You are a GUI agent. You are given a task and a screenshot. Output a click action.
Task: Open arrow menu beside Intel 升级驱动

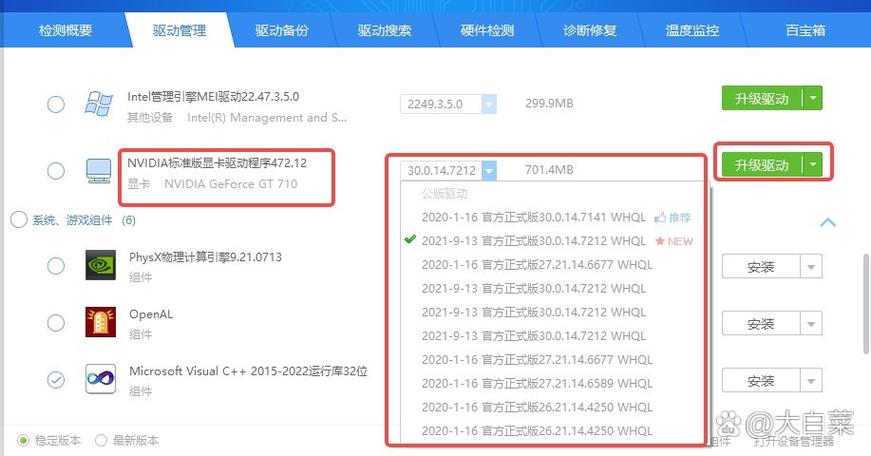[813, 98]
